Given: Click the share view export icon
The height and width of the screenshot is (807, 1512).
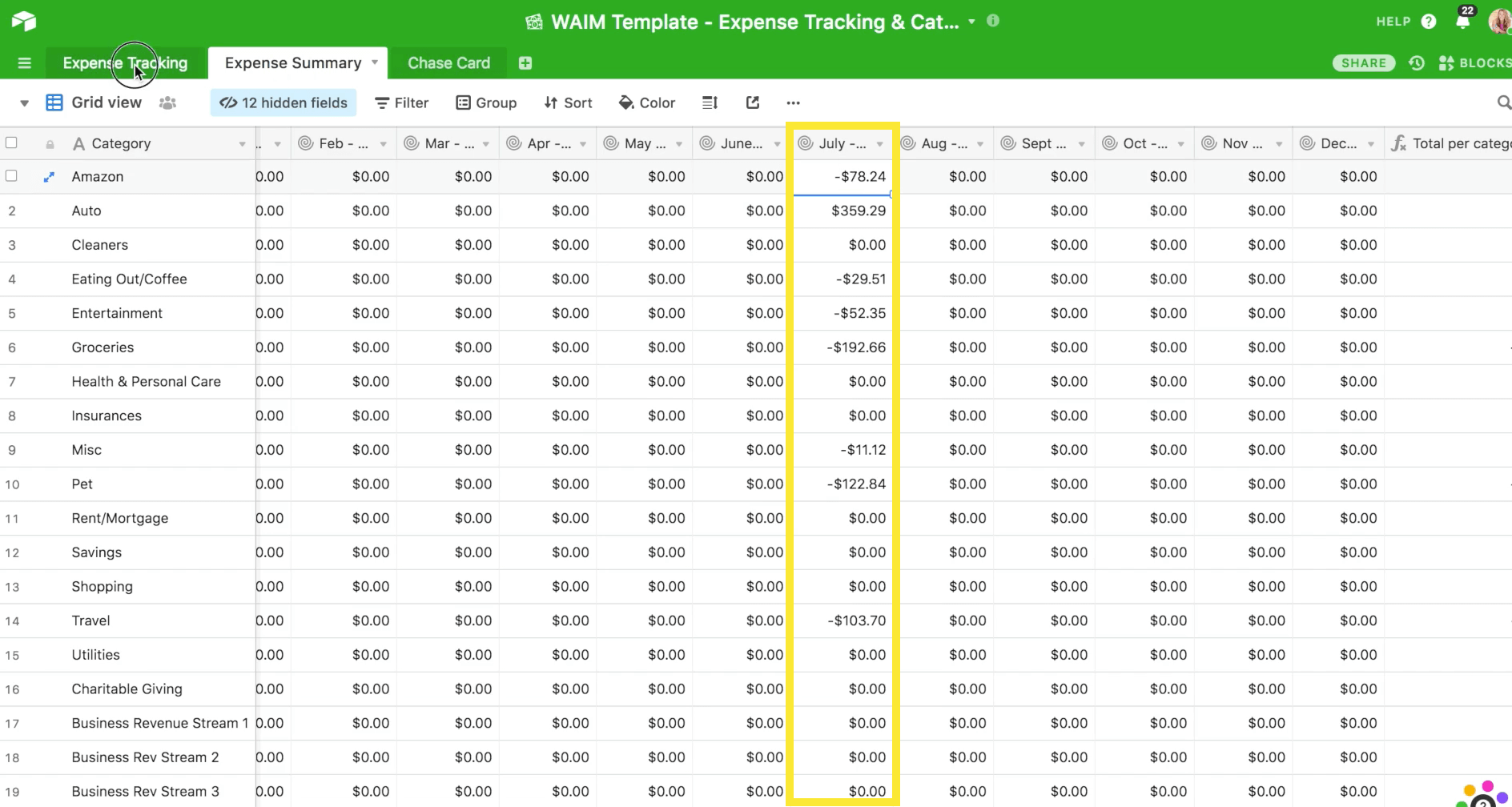Looking at the screenshot, I should 752,102.
